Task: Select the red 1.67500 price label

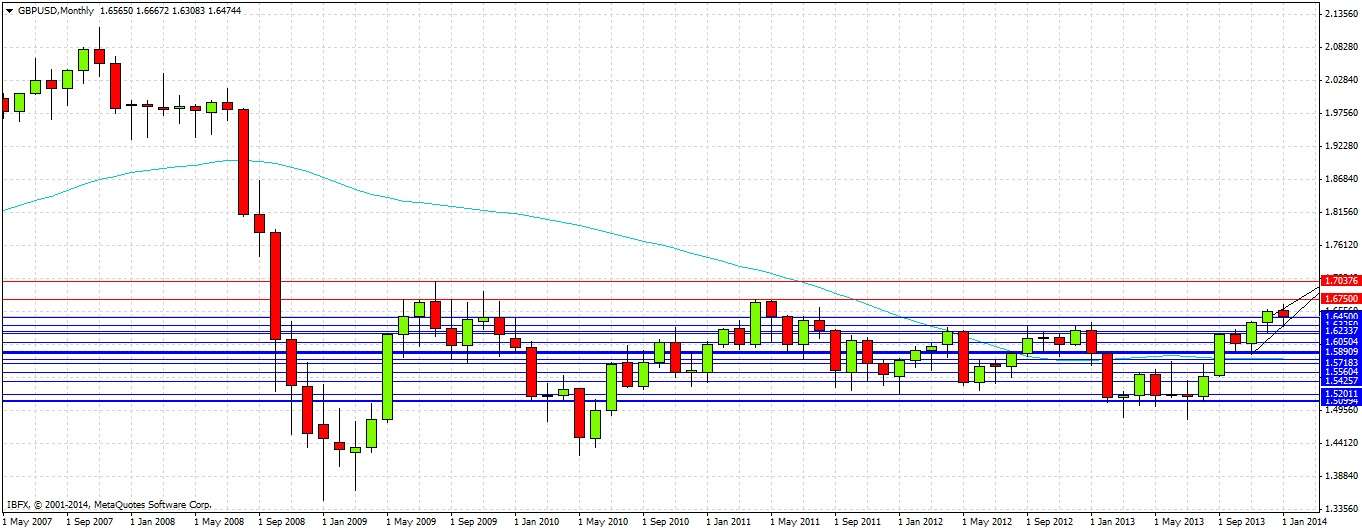Action: click(1340, 298)
